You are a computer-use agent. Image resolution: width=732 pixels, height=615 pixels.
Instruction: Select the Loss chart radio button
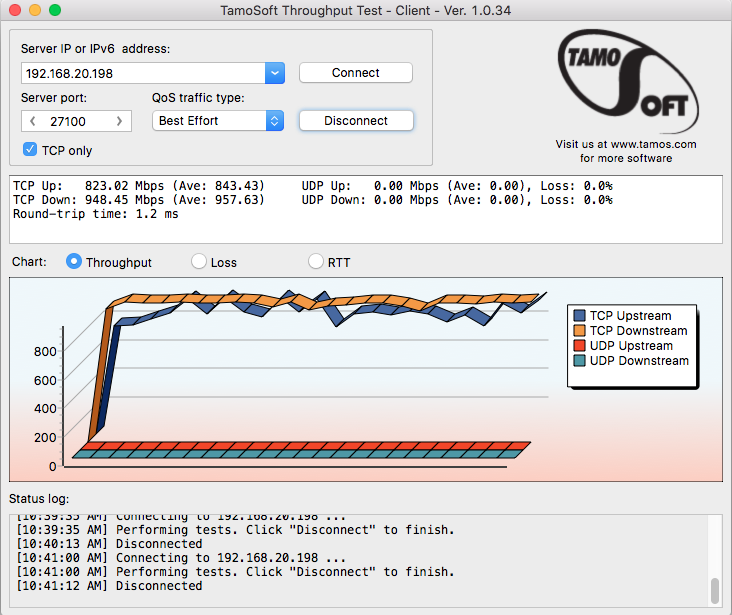[199, 262]
